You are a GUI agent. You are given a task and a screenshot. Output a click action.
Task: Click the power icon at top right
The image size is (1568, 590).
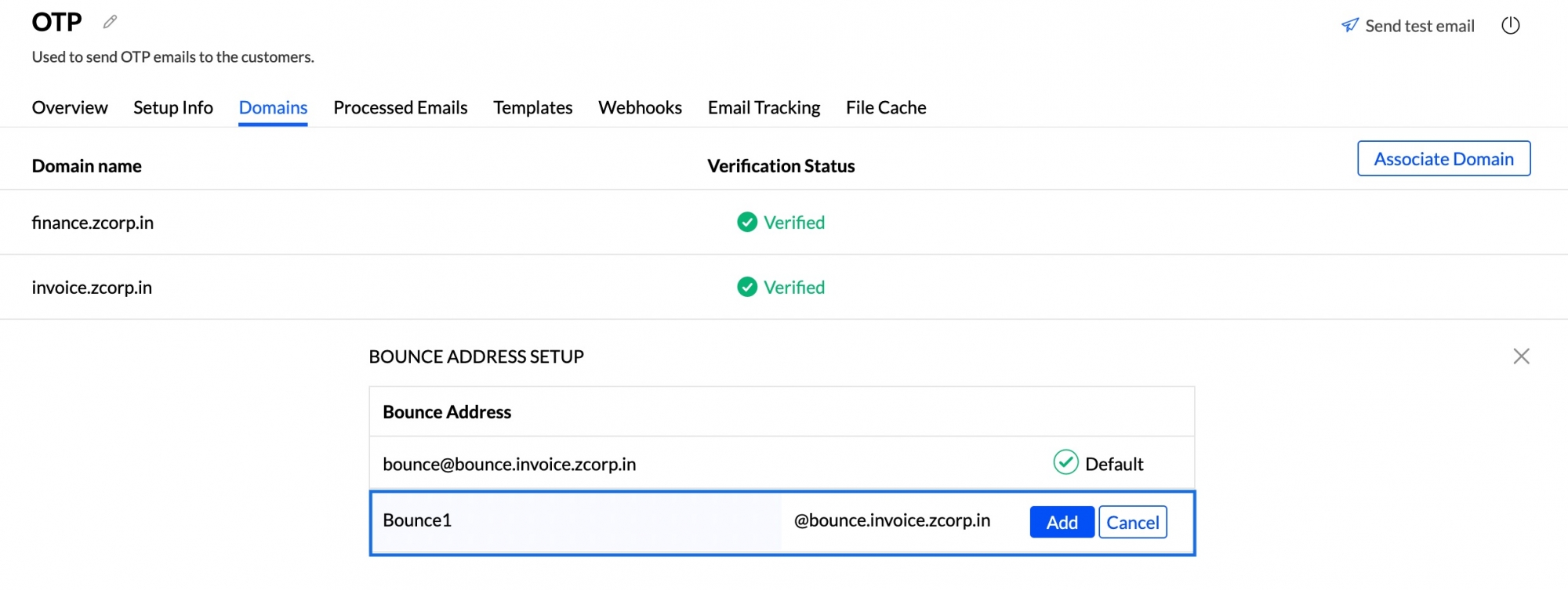tap(1510, 26)
